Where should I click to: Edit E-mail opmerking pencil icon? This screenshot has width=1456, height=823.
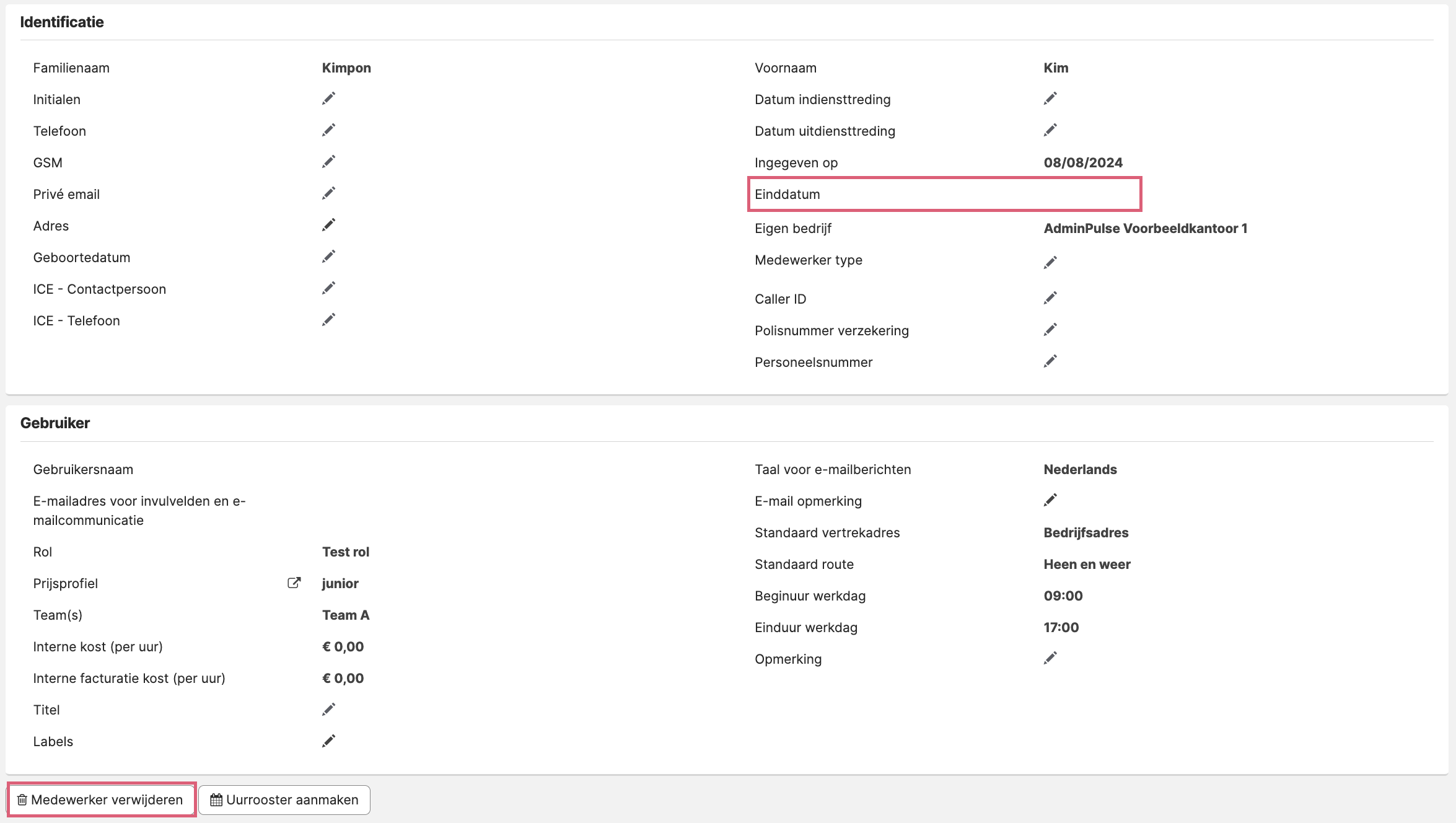click(1050, 500)
